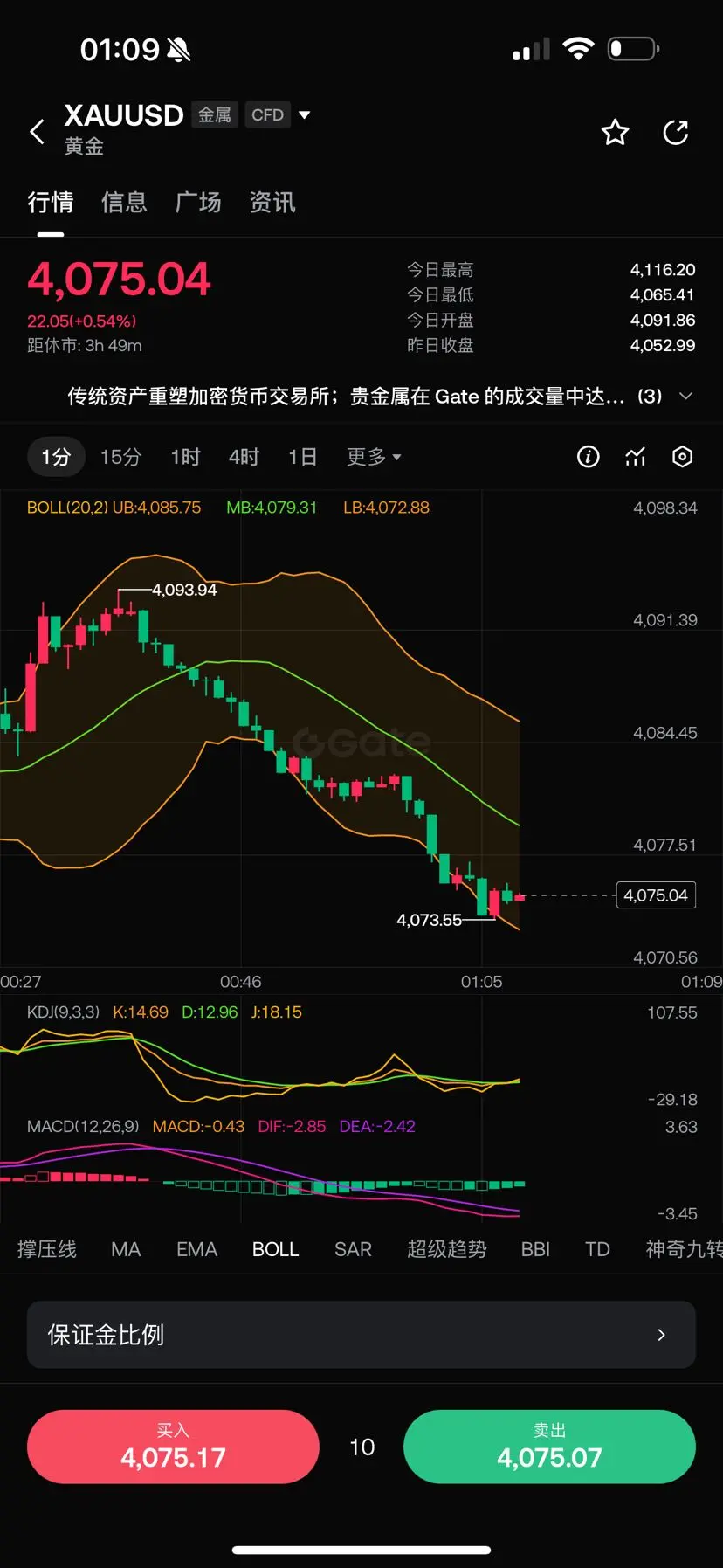The height and width of the screenshot is (1568, 723).
Task: Select the 1分 timeframe
Action: [56, 457]
